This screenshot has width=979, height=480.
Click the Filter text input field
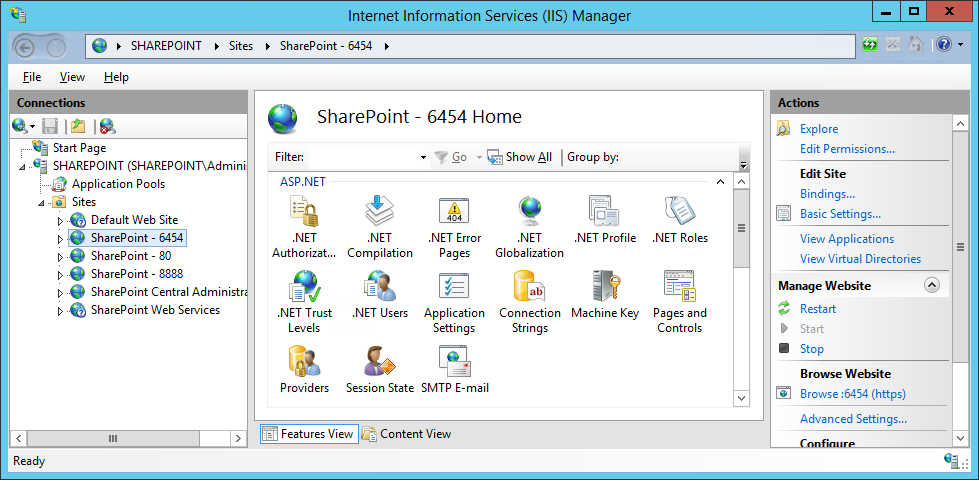point(363,157)
